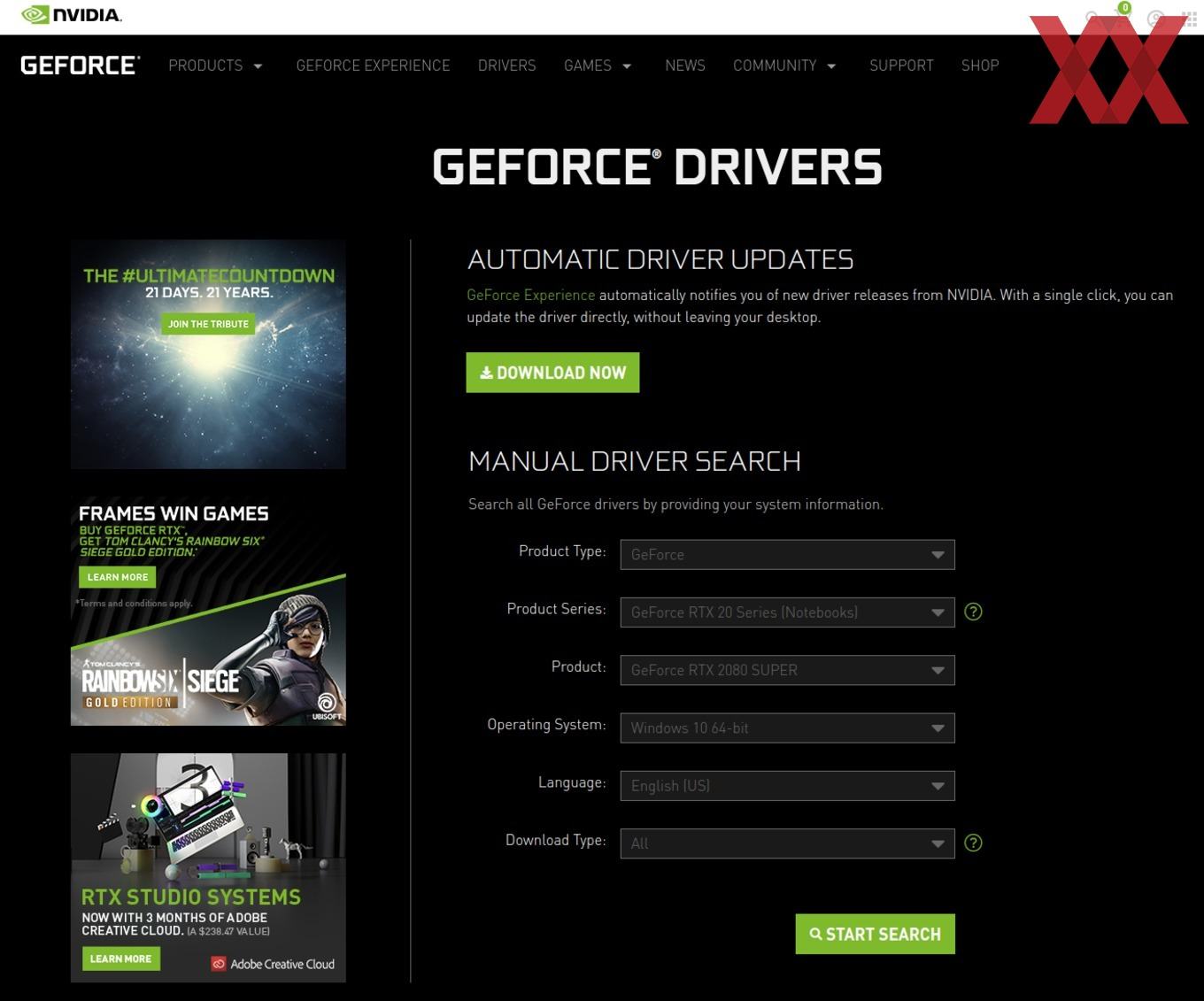Open the user account icon

pyautogui.click(x=1155, y=18)
